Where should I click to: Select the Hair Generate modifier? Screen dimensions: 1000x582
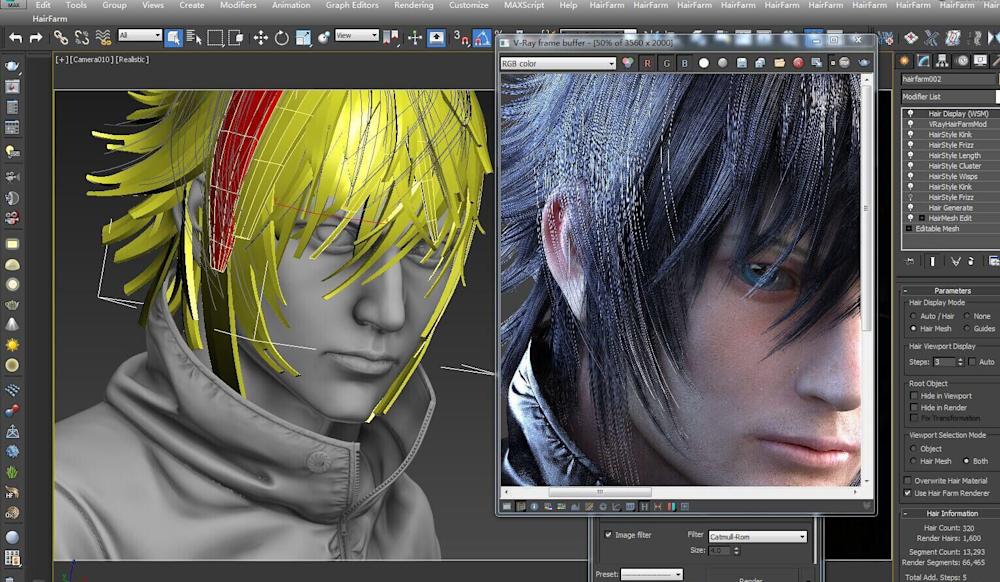pyautogui.click(x=950, y=208)
